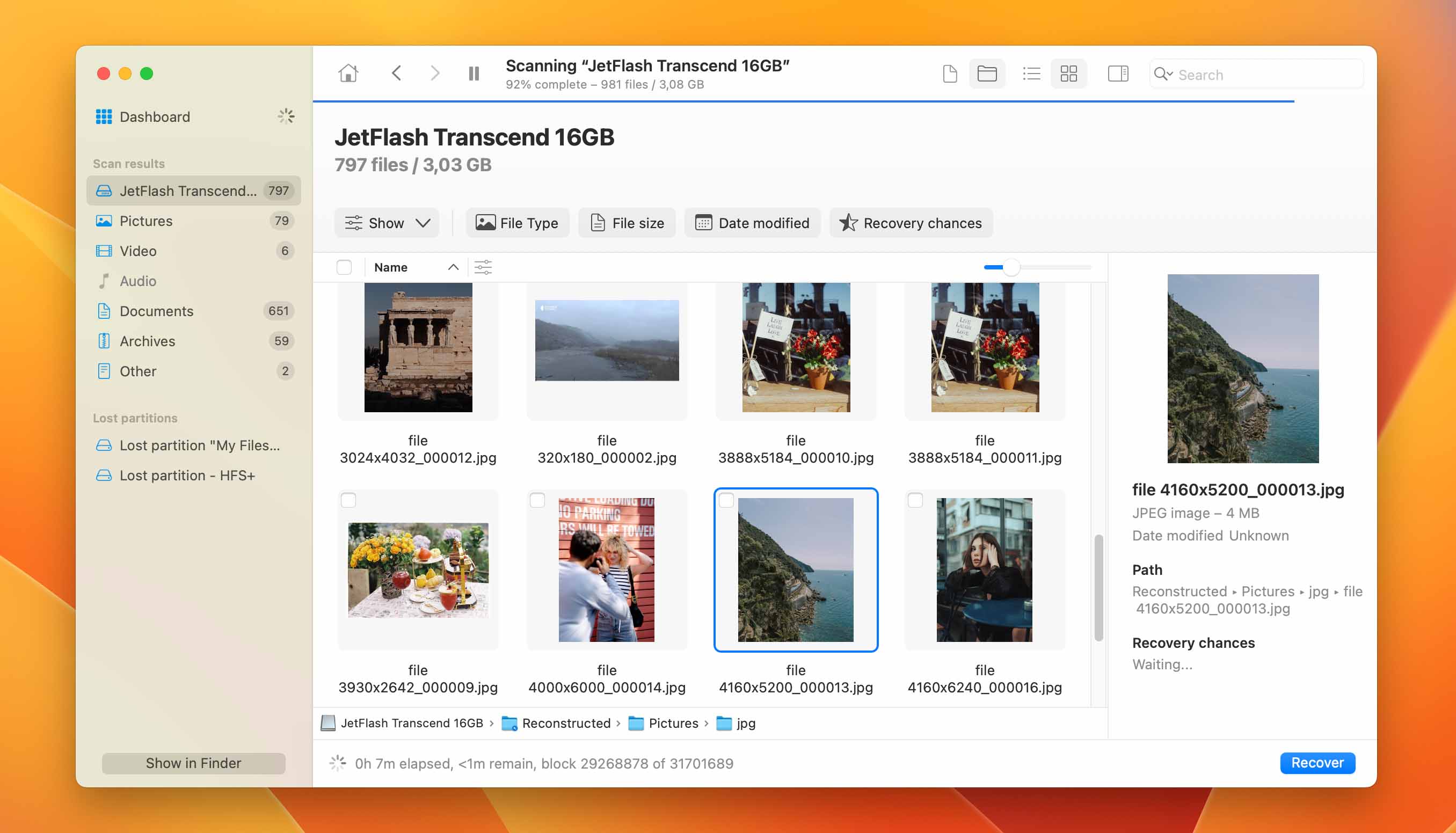
Task: Click the Date modified calendar icon
Action: click(x=703, y=223)
